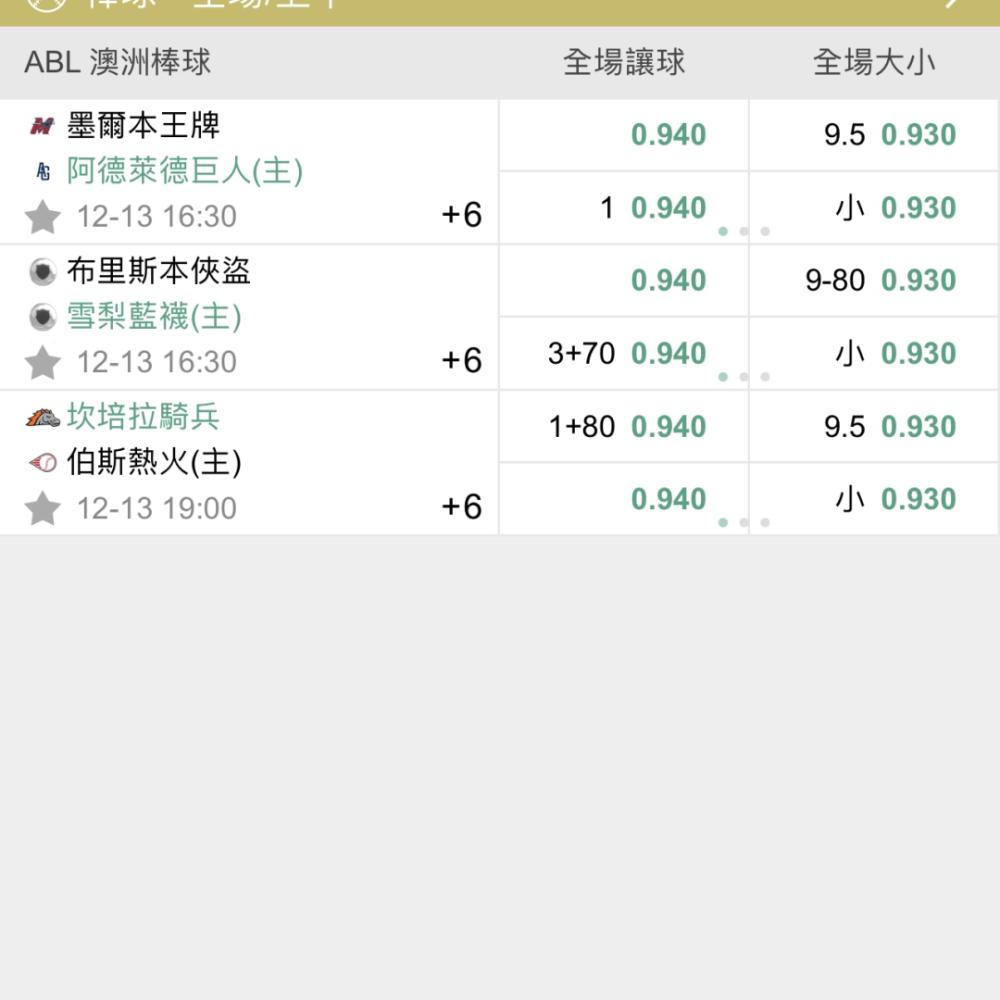Click the Adelaide Giants team logo
1000x1000 pixels.
43,171
